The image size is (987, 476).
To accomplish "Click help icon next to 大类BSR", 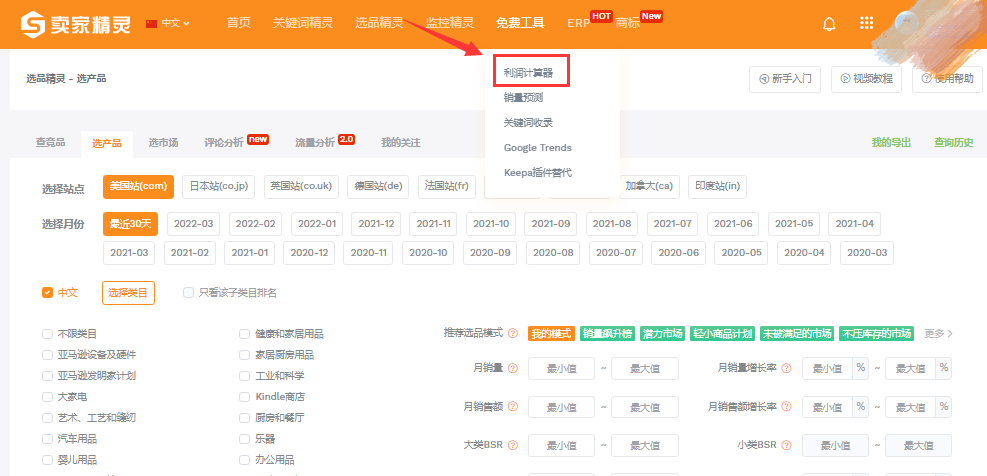I will click(x=513, y=445).
